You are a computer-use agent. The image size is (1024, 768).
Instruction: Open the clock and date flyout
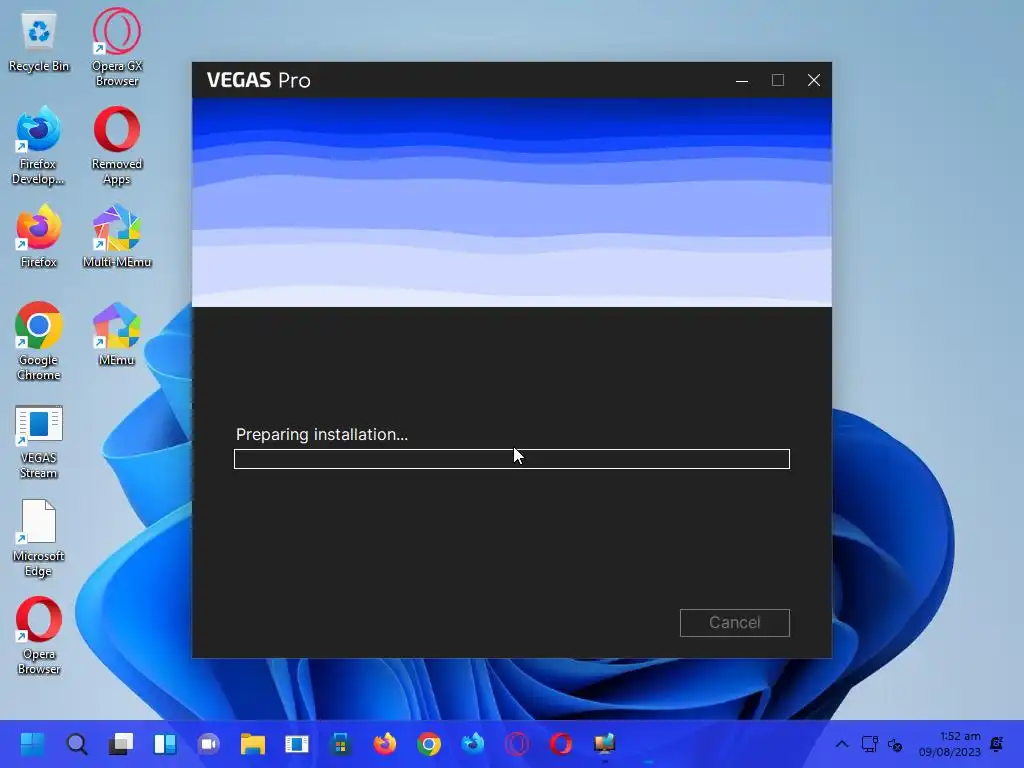pos(950,744)
